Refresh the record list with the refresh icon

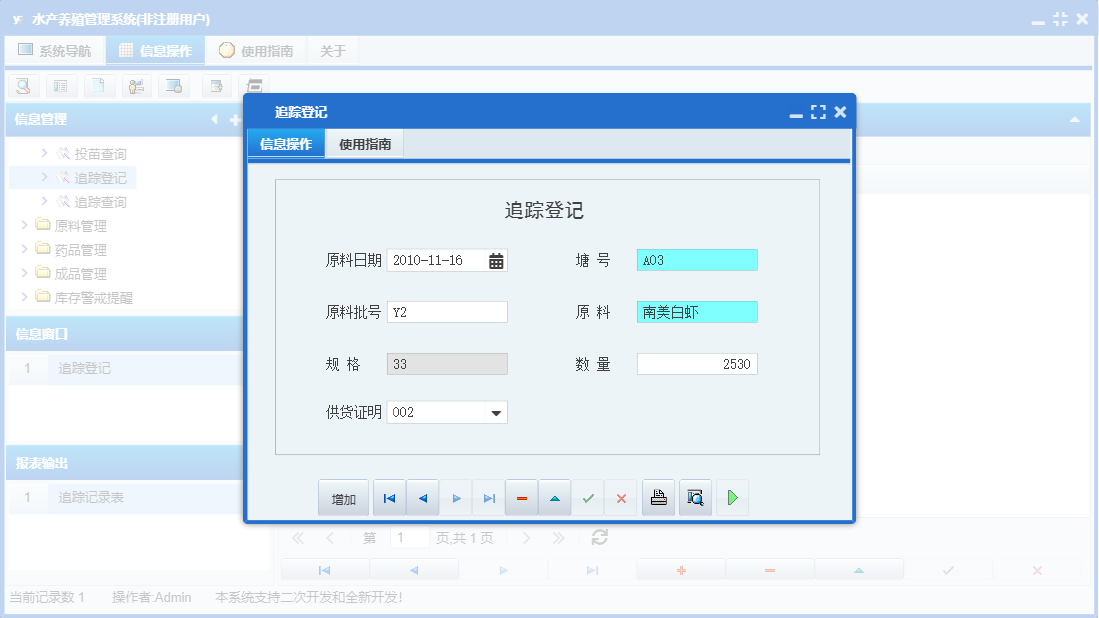click(x=598, y=537)
